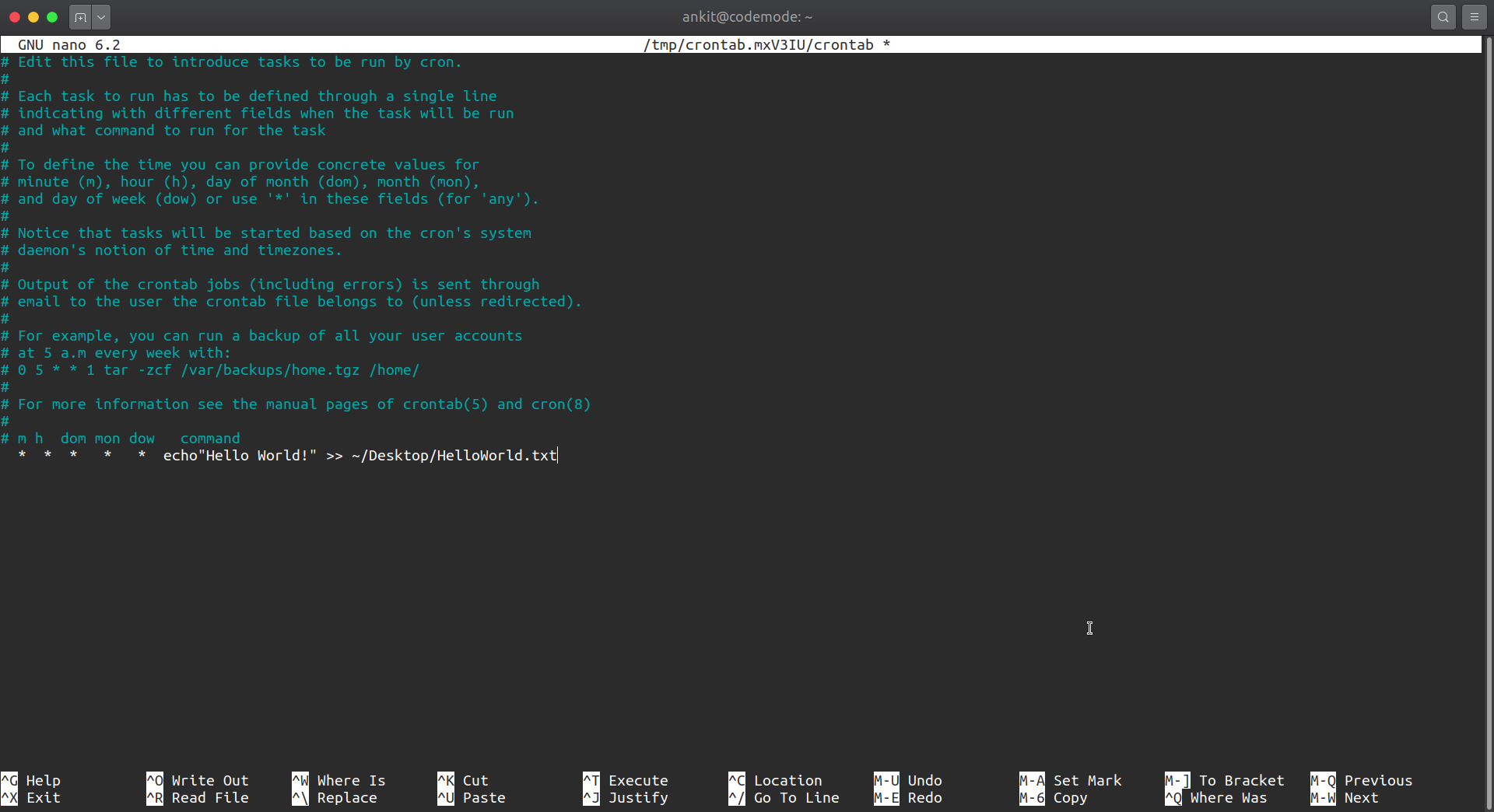This screenshot has height=812, width=1494.
Task: Click the M-Q Previous shortcut
Action: pyautogui.click(x=1362, y=780)
